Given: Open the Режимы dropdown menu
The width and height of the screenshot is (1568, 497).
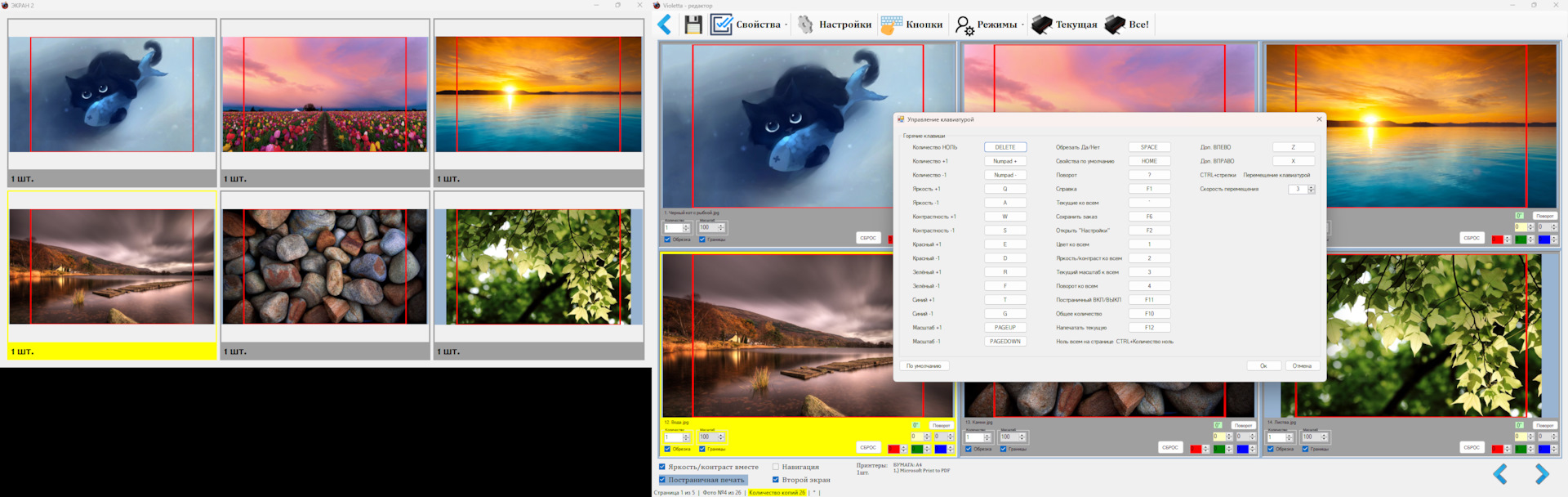Looking at the screenshot, I should coord(1022,25).
